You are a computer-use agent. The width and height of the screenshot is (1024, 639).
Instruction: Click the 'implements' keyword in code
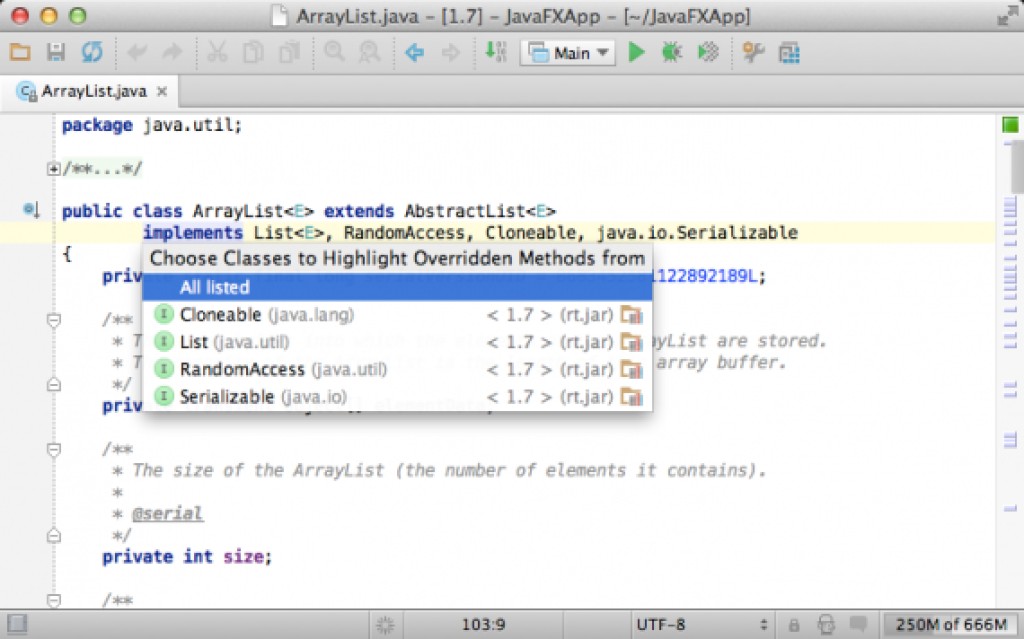[193, 233]
